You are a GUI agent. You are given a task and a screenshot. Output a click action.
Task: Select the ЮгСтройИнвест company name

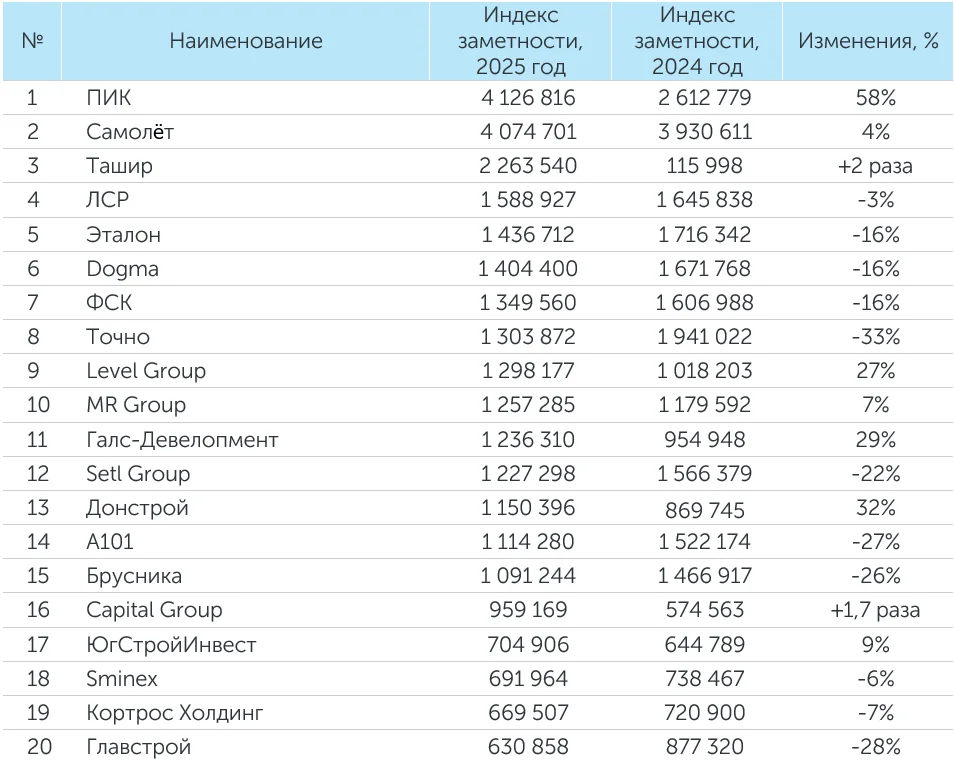(171, 645)
